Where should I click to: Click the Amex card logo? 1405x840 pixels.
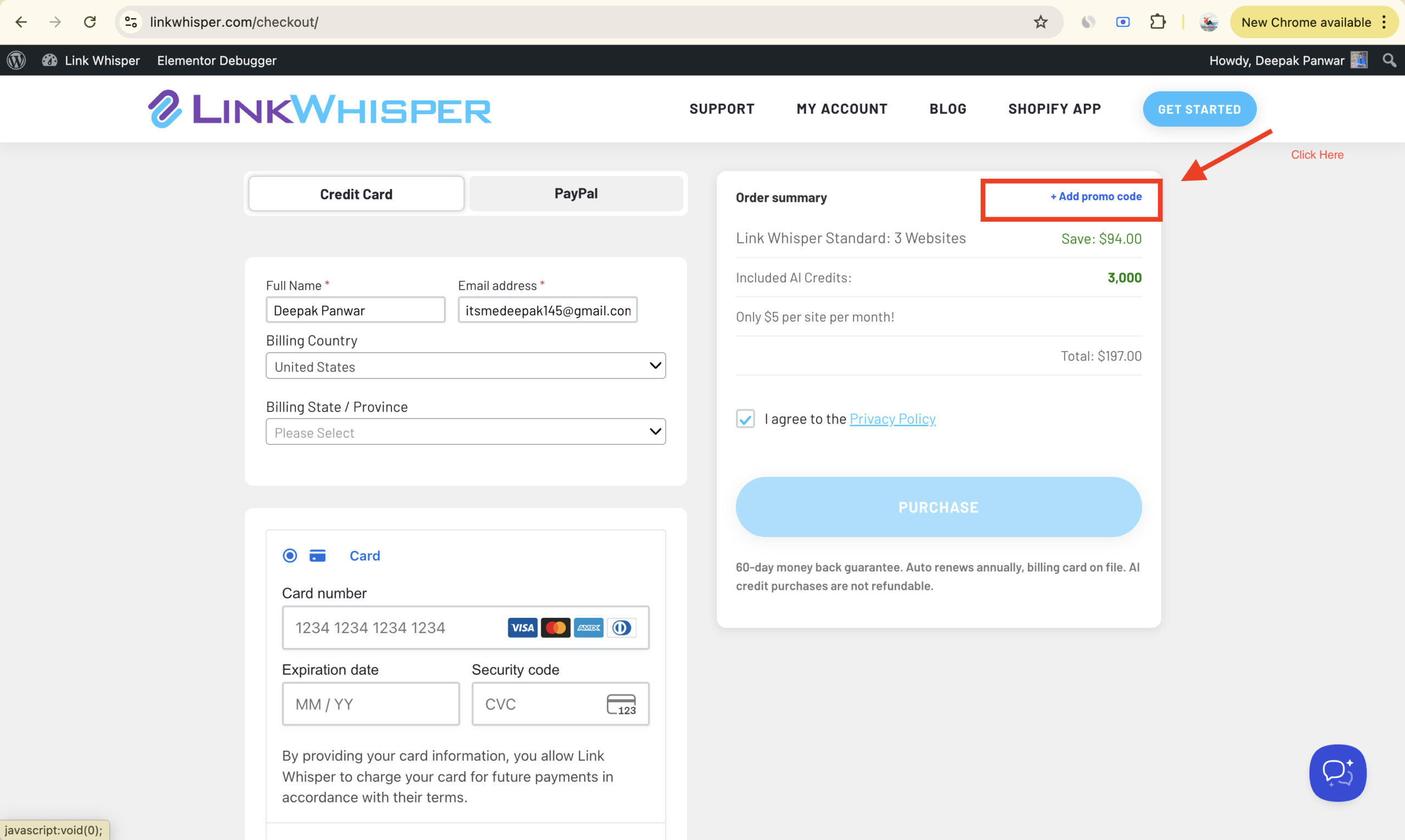point(589,627)
